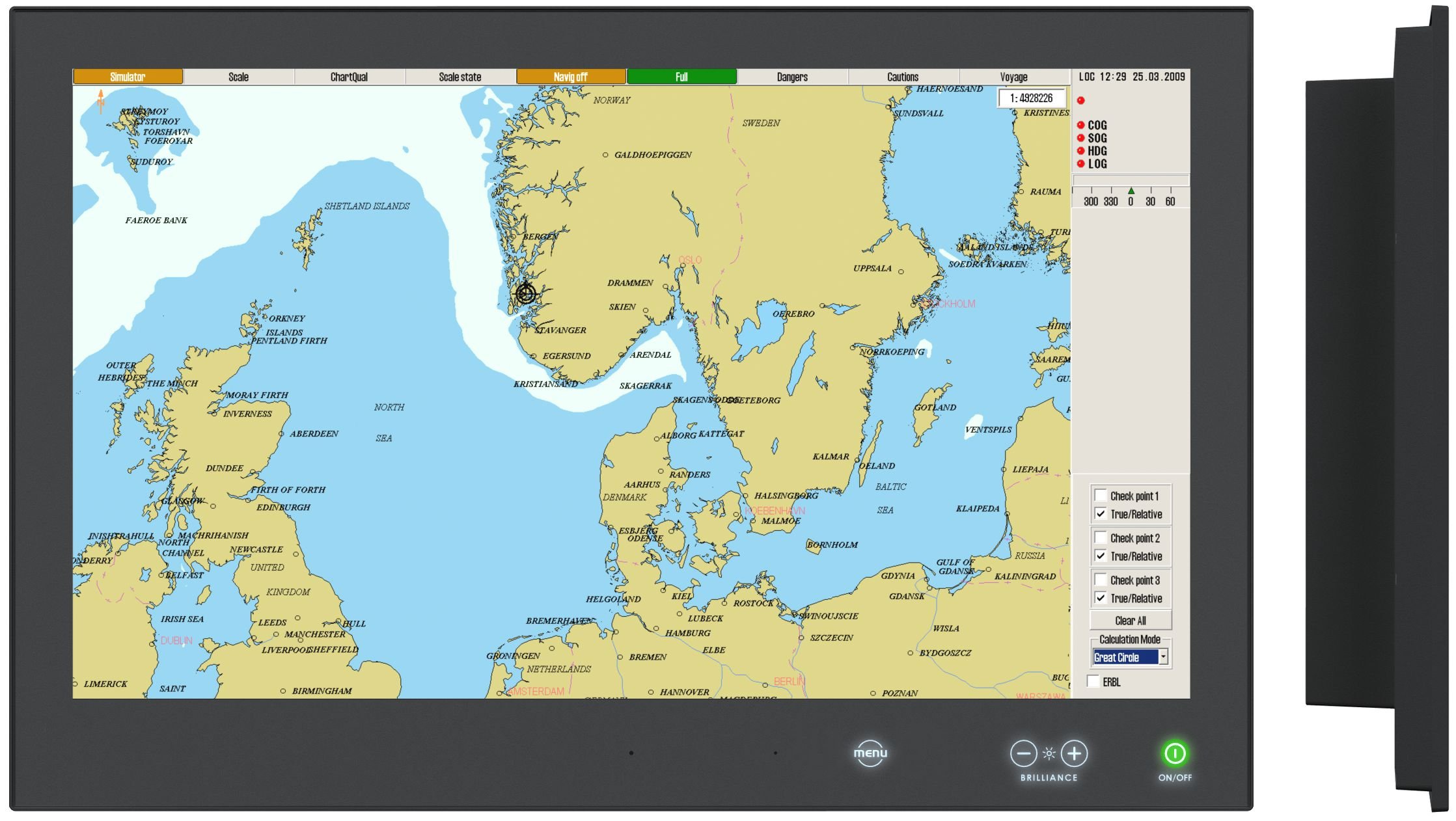The image size is (1456, 821).
Task: Click the EDINBURGH label on the chart
Action: tap(283, 507)
